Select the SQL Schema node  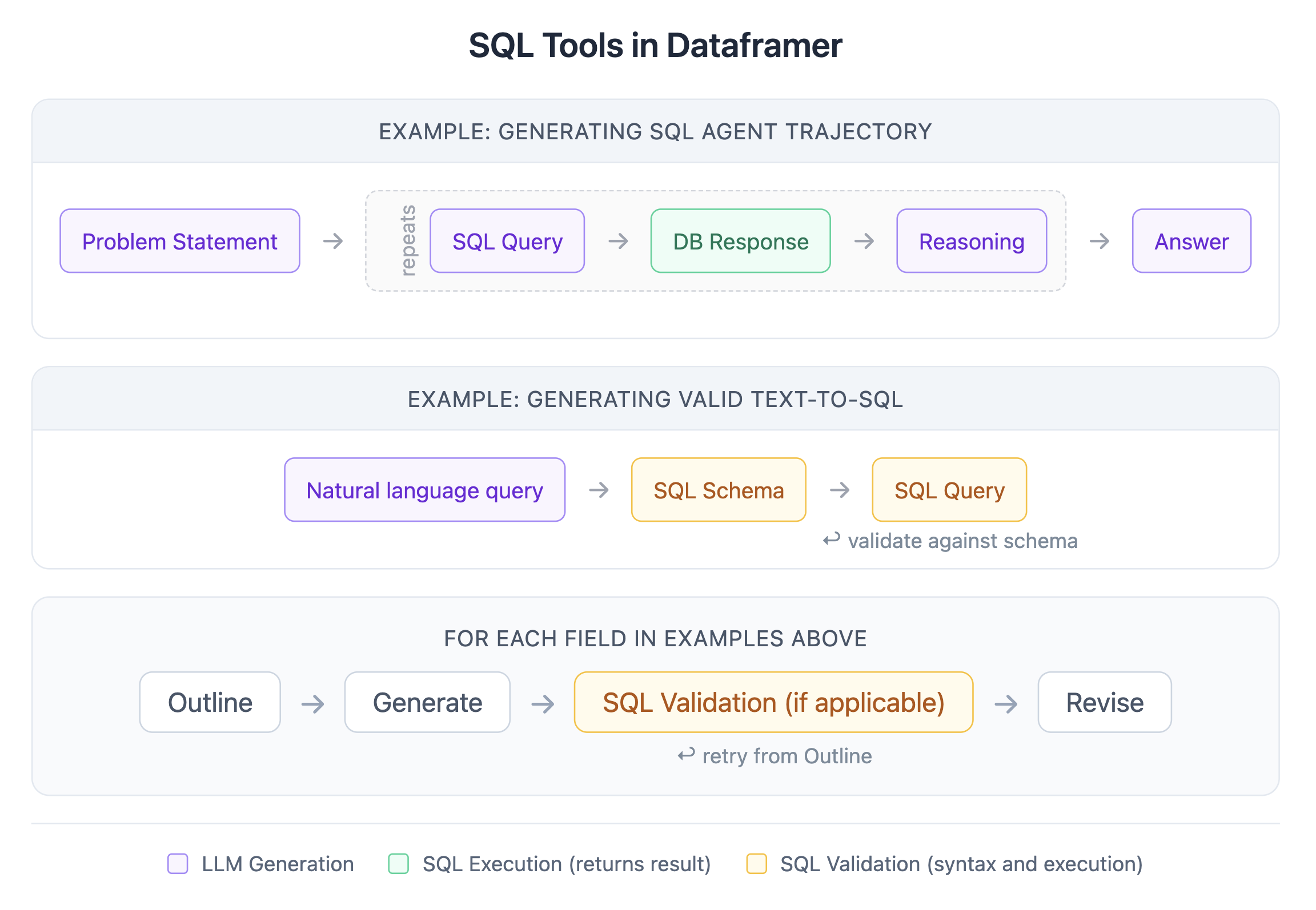tap(719, 489)
